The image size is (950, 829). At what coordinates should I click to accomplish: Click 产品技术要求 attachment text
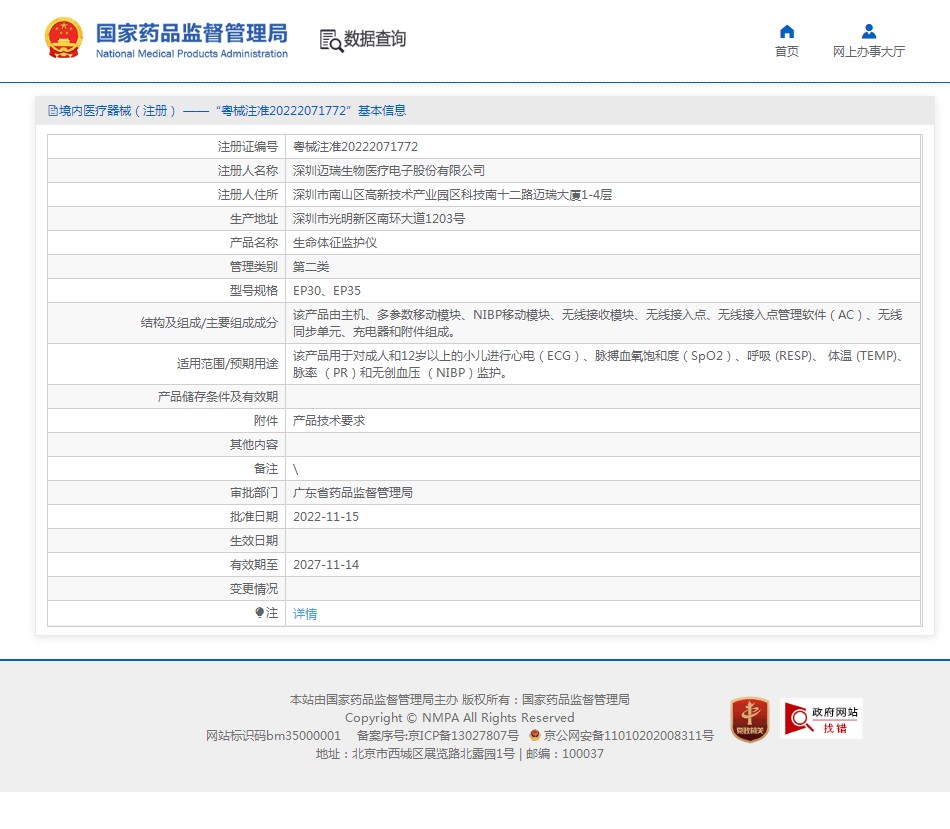(x=329, y=421)
